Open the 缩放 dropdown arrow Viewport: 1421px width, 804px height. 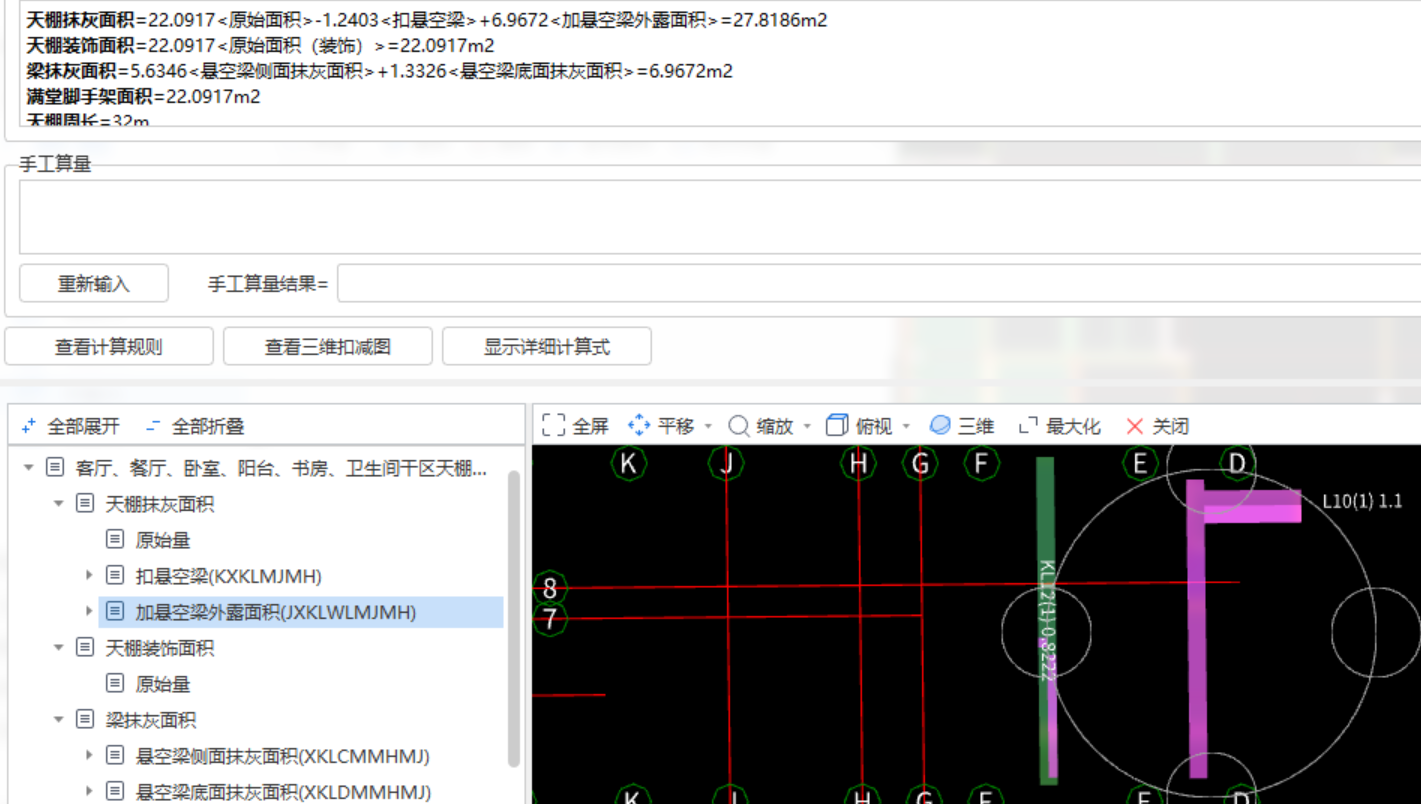pos(807,427)
